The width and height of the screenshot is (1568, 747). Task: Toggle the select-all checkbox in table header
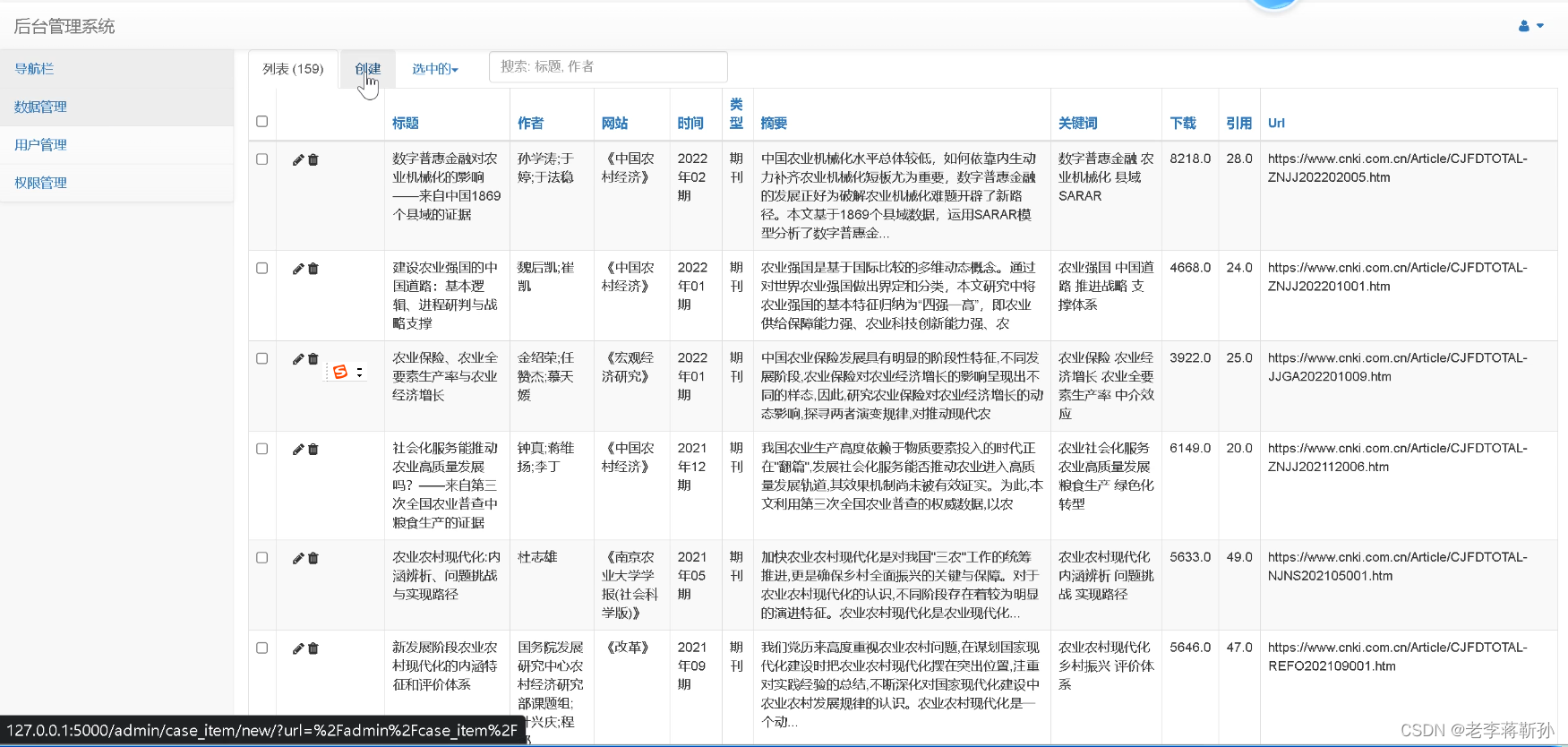[x=262, y=121]
